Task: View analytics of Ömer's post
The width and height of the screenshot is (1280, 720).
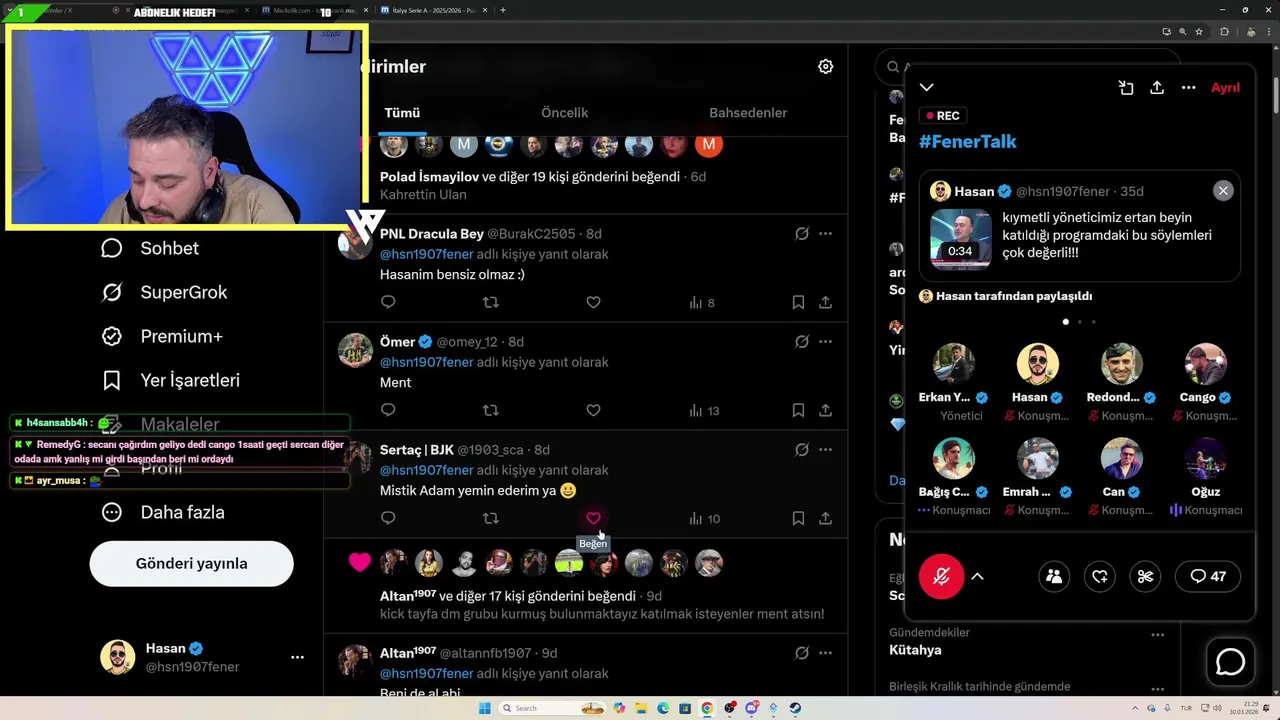Action: point(704,410)
